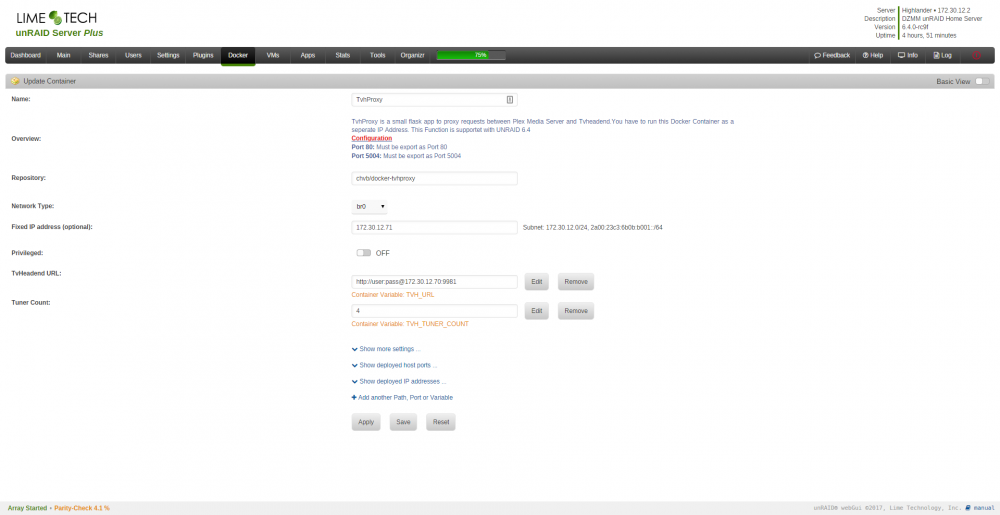1000x515 pixels.
Task: Open the Info item in the navigation bar
Action: (x=908, y=55)
